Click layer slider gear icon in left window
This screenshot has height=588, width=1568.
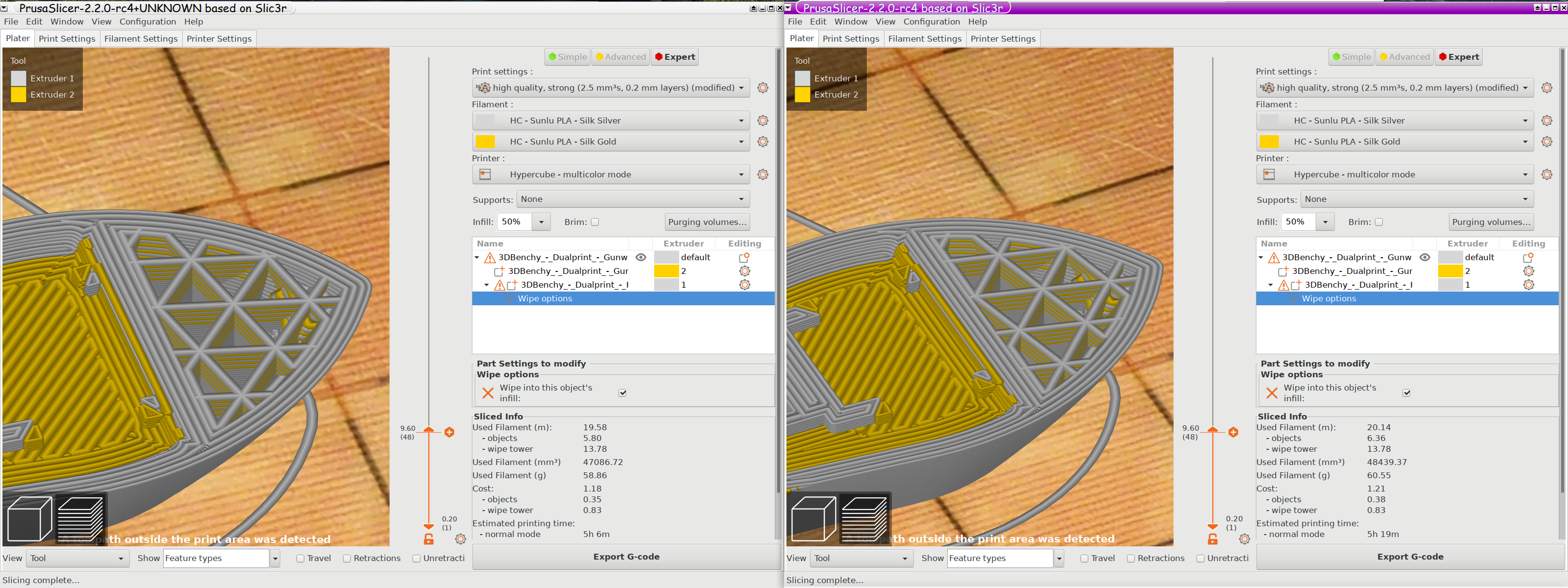(x=461, y=539)
